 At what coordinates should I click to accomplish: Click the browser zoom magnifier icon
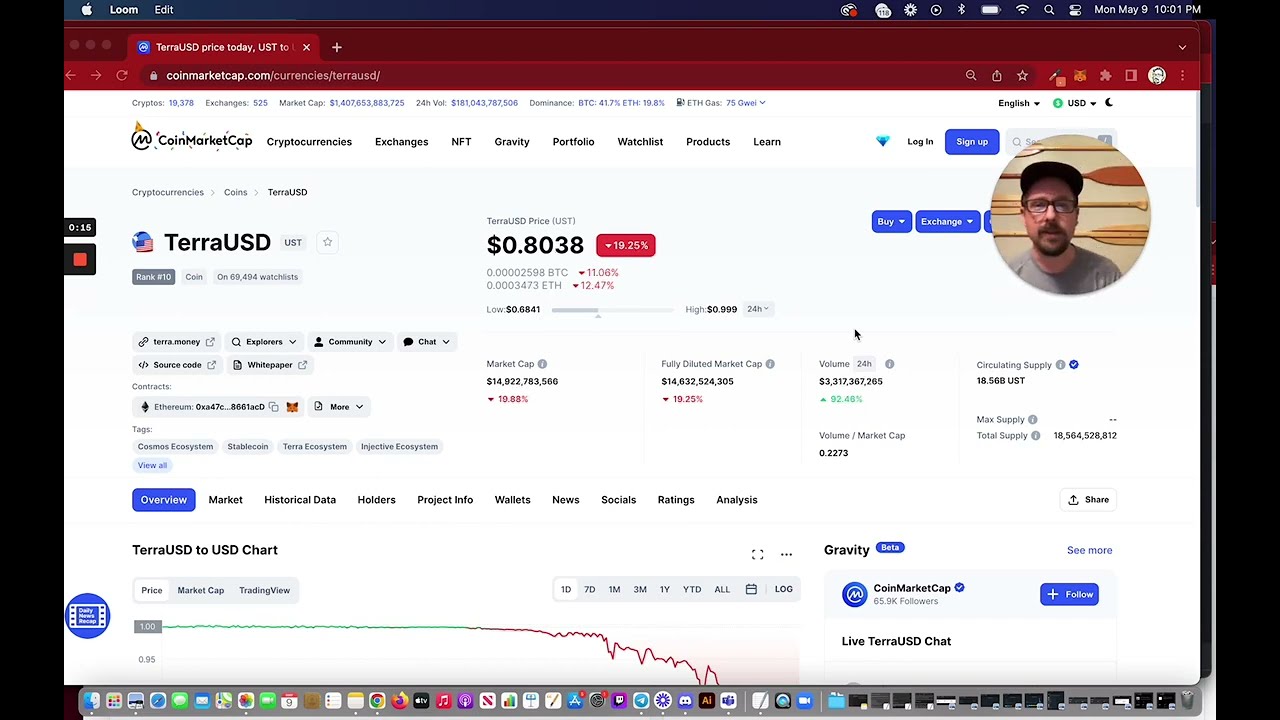970,75
